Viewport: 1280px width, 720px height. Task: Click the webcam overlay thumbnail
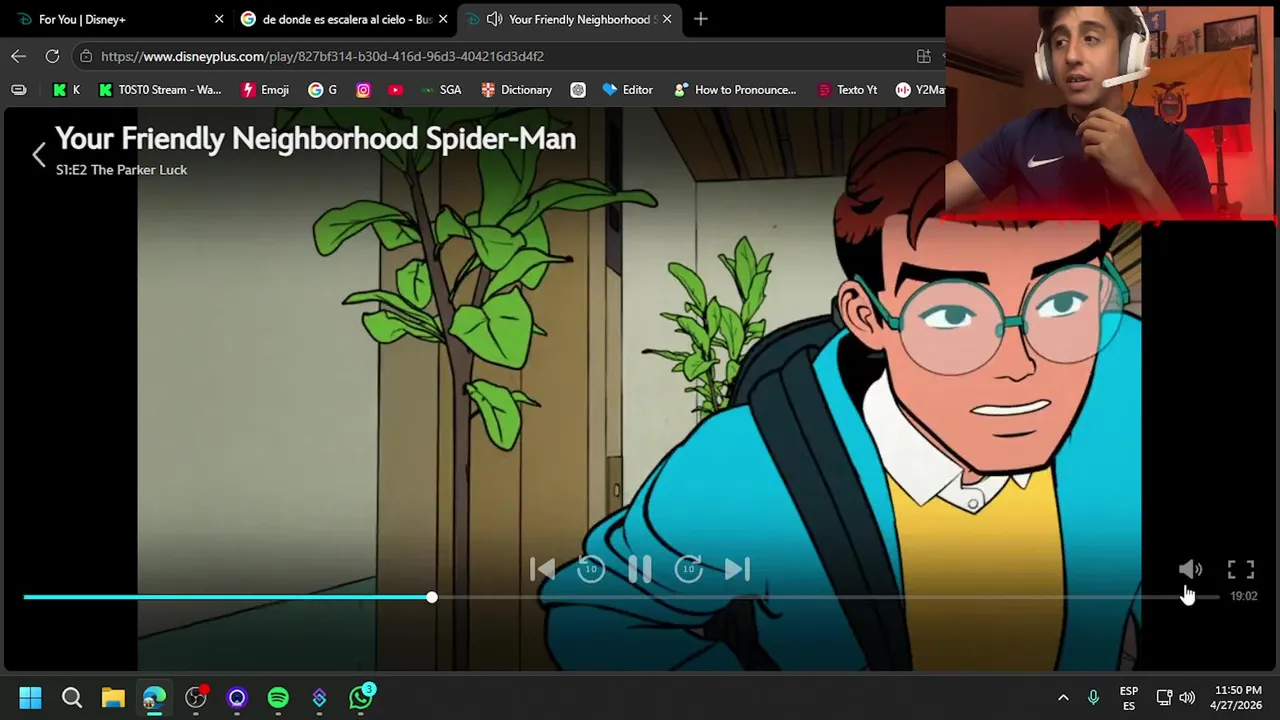coord(1110,112)
